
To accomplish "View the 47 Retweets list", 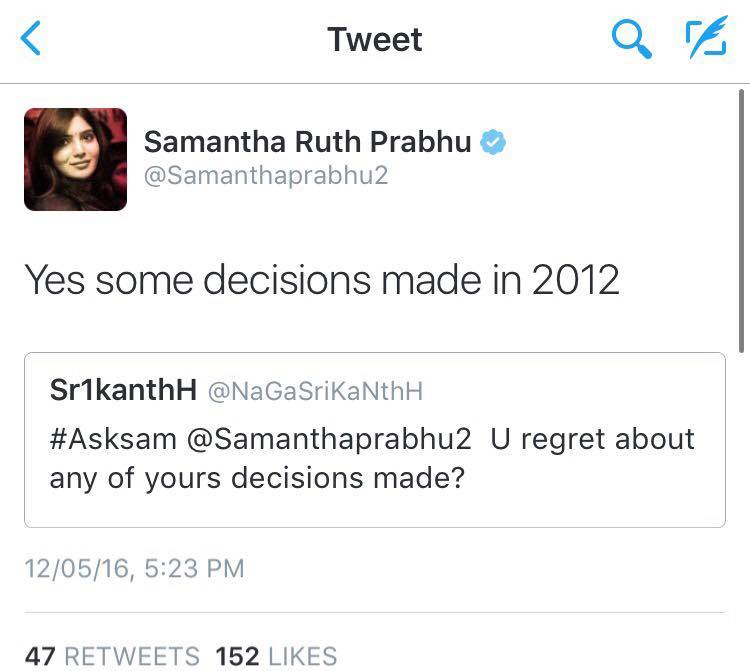I will tap(112, 656).
